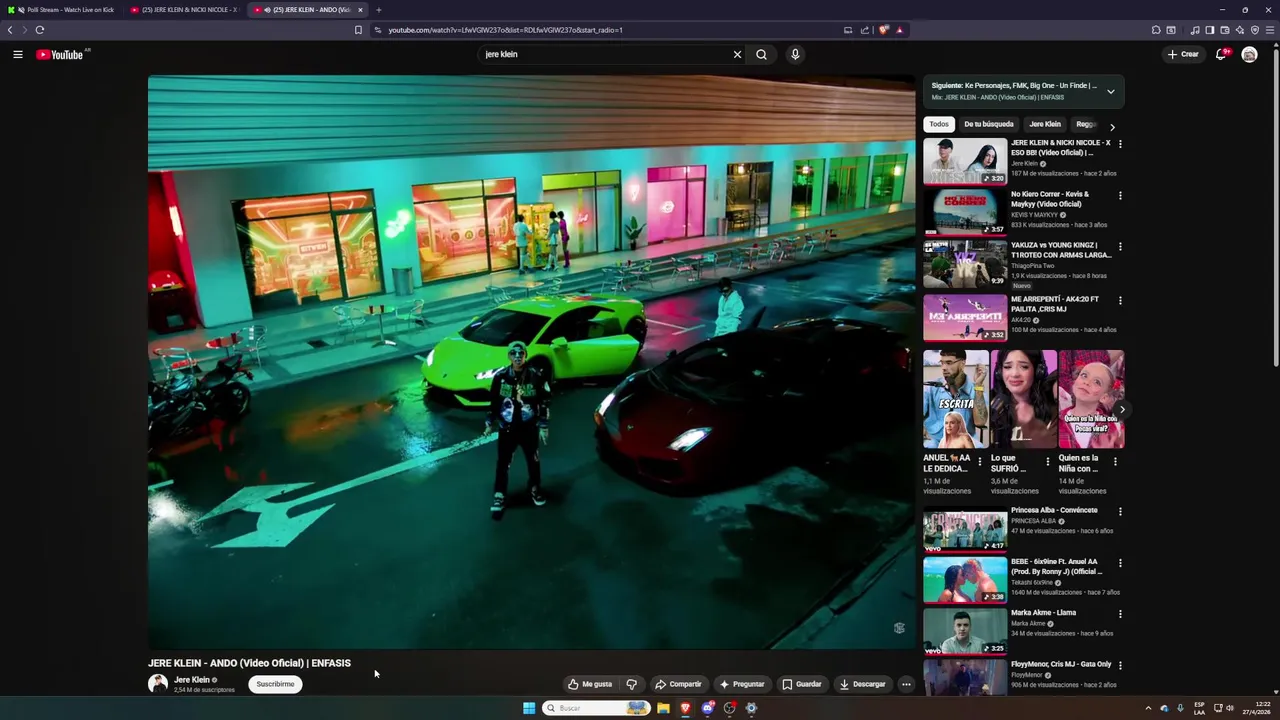Click the Preguntar button

tap(741, 684)
